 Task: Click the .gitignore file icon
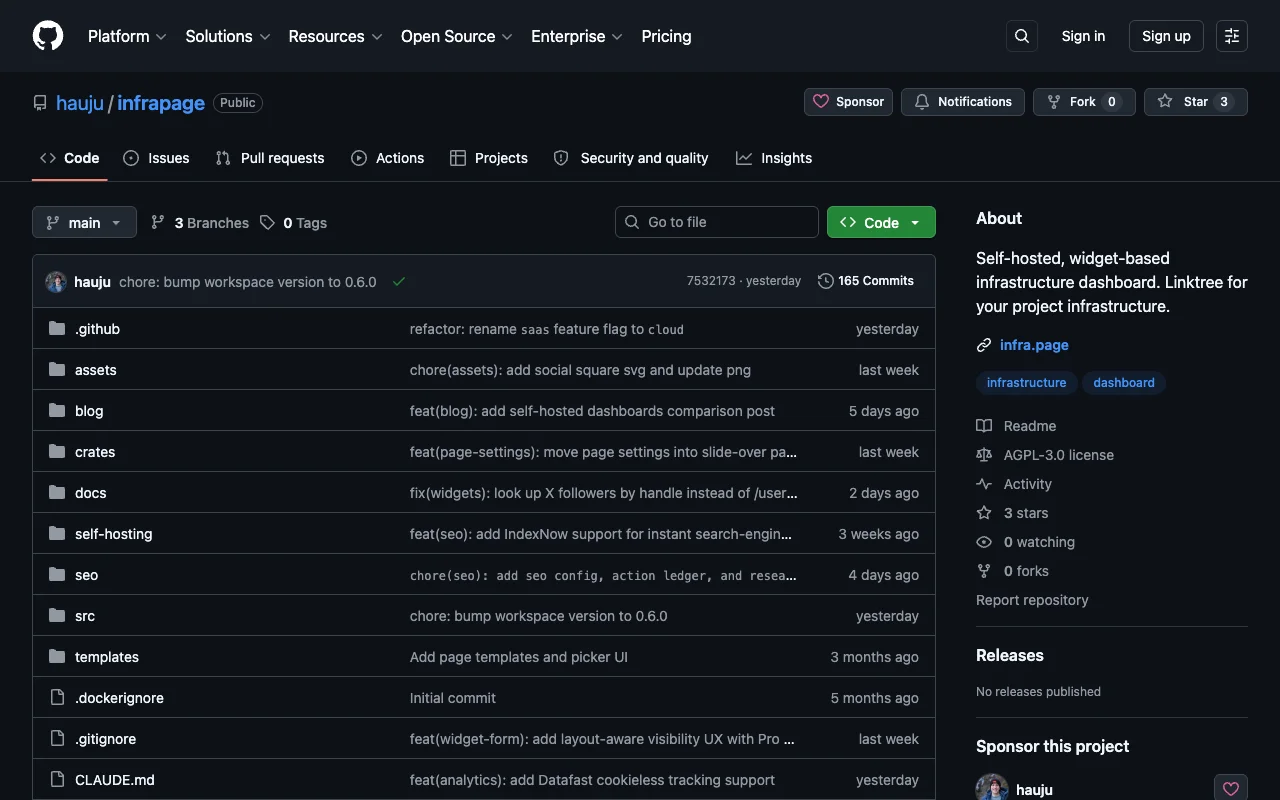coord(57,739)
